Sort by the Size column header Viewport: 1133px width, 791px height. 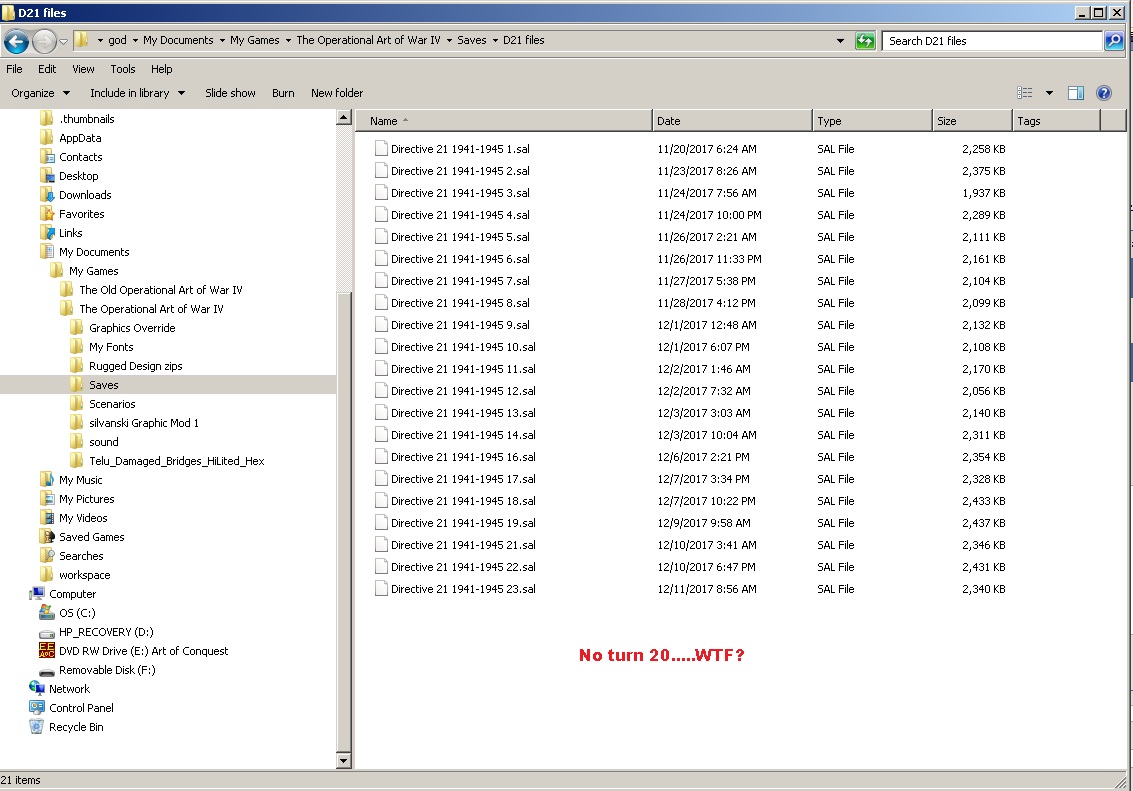pos(972,121)
